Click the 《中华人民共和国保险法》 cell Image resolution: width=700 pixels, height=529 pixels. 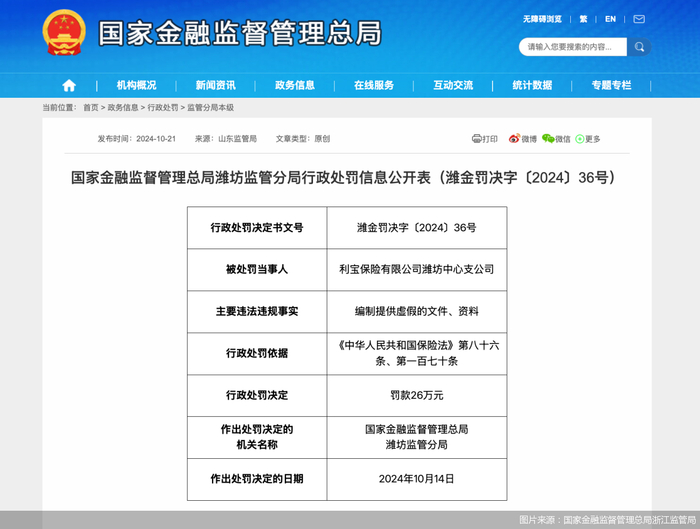pos(417,353)
